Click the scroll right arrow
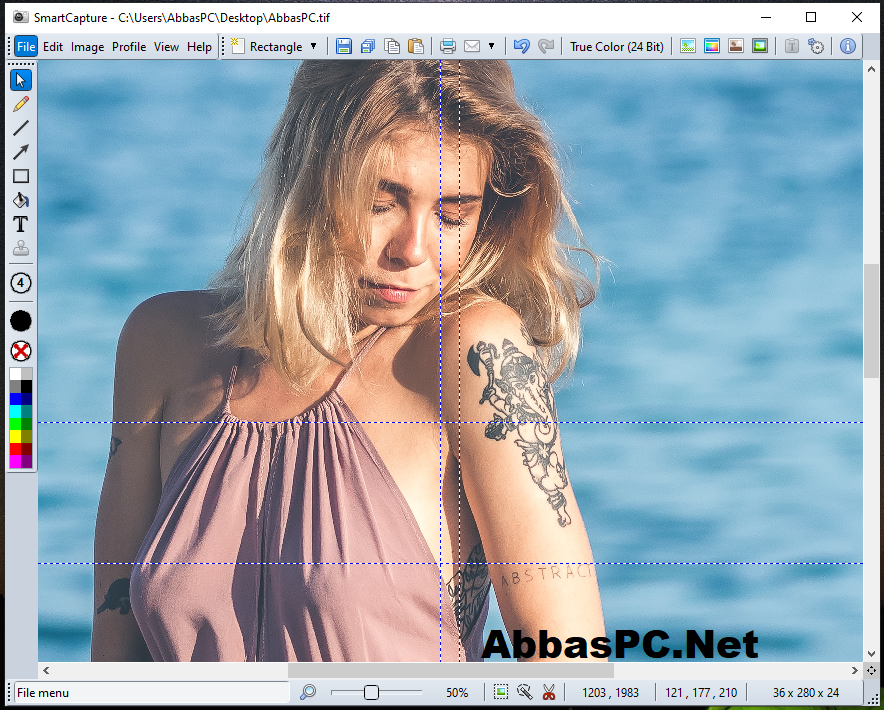Viewport: 884px width, 710px height. [x=855, y=671]
